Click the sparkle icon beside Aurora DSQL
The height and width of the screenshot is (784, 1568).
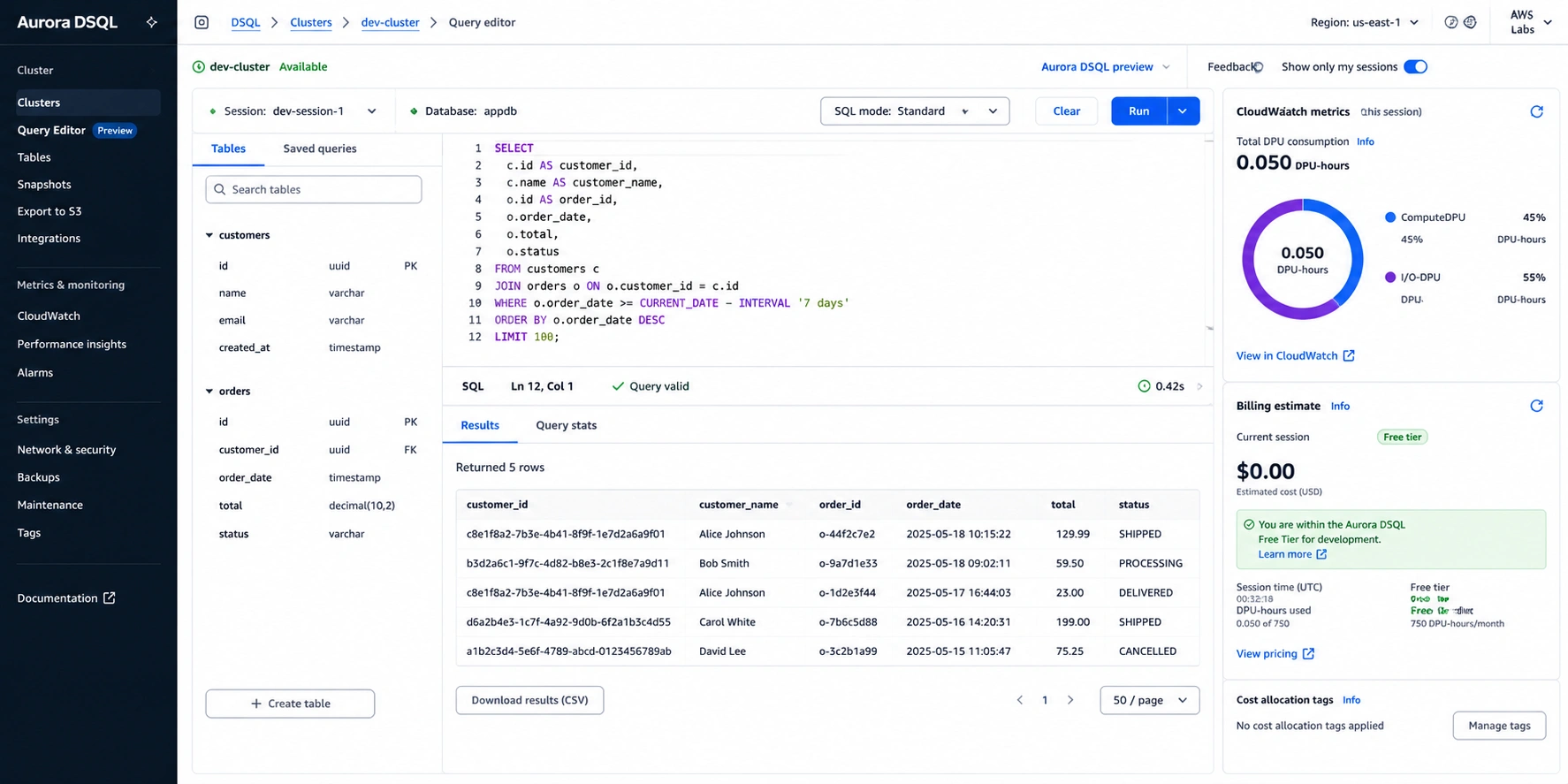(x=152, y=22)
